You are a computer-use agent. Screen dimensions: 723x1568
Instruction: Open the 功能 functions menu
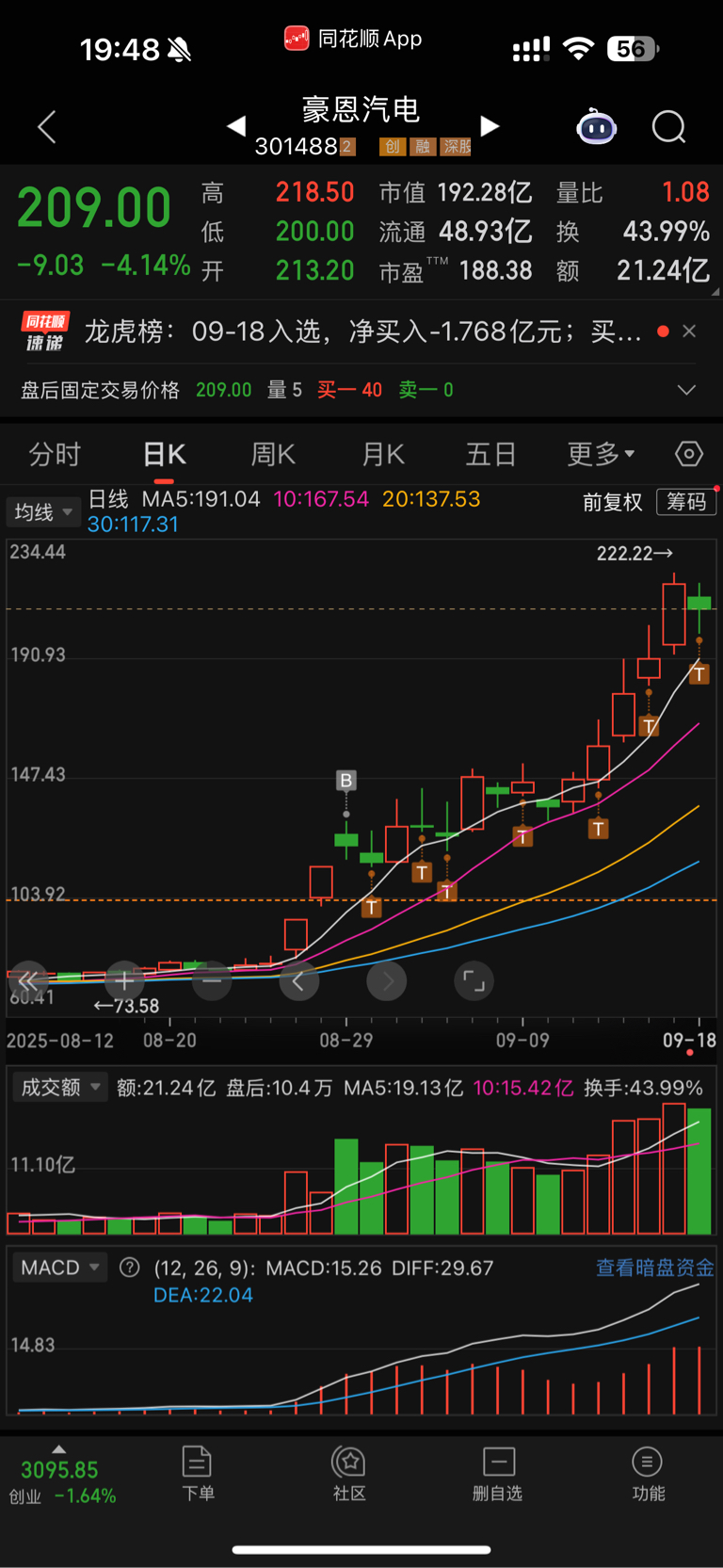click(648, 1474)
